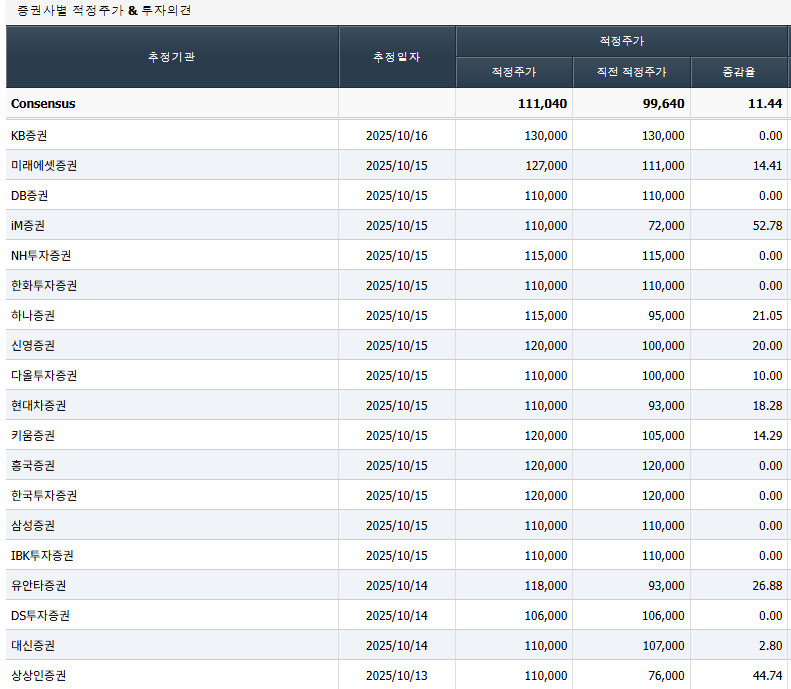Click the 76,000 previous price cell
Image resolution: width=791 pixels, height=689 pixels.
pyautogui.click(x=666, y=676)
